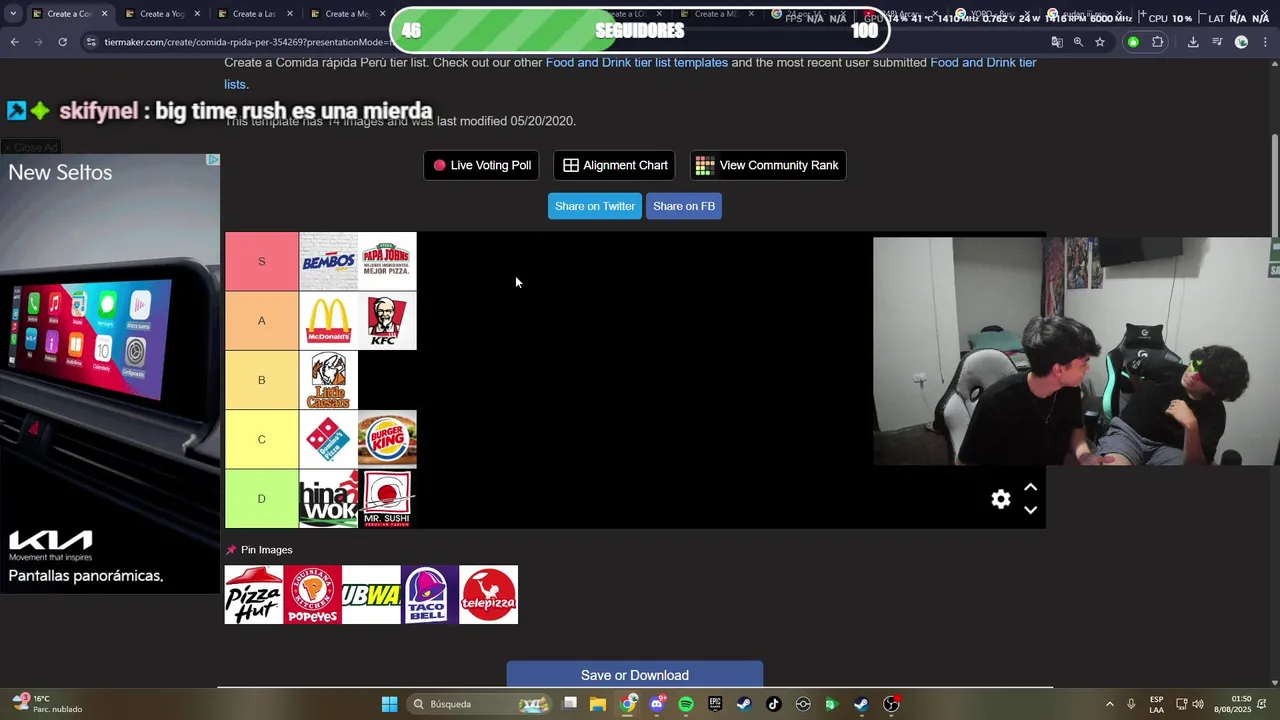Select the McDonald's logo in A tier
The height and width of the screenshot is (720, 1280).
(x=329, y=321)
